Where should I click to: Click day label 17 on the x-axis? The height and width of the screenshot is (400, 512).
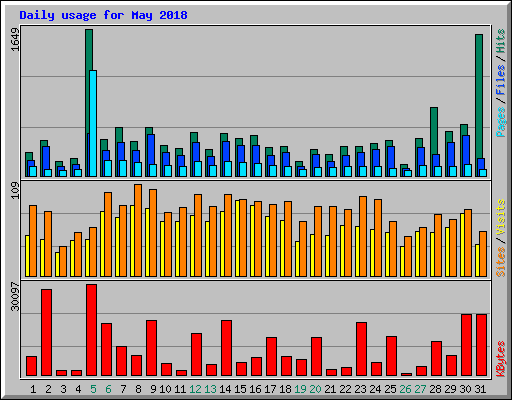(x=270, y=389)
